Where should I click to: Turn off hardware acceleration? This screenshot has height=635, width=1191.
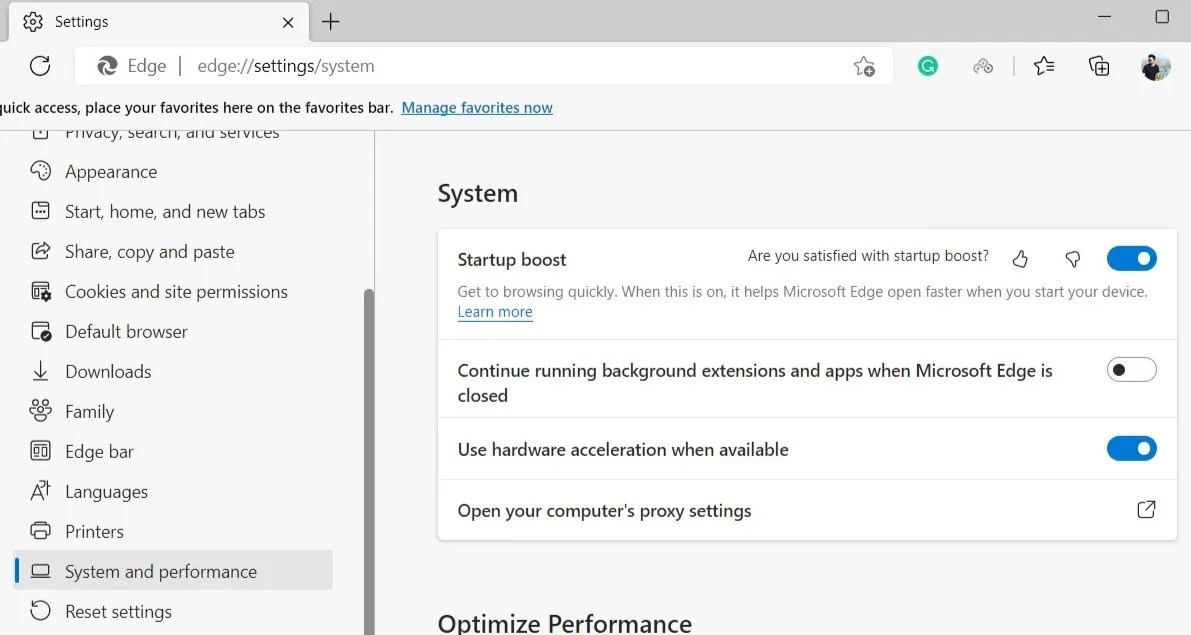1131,448
